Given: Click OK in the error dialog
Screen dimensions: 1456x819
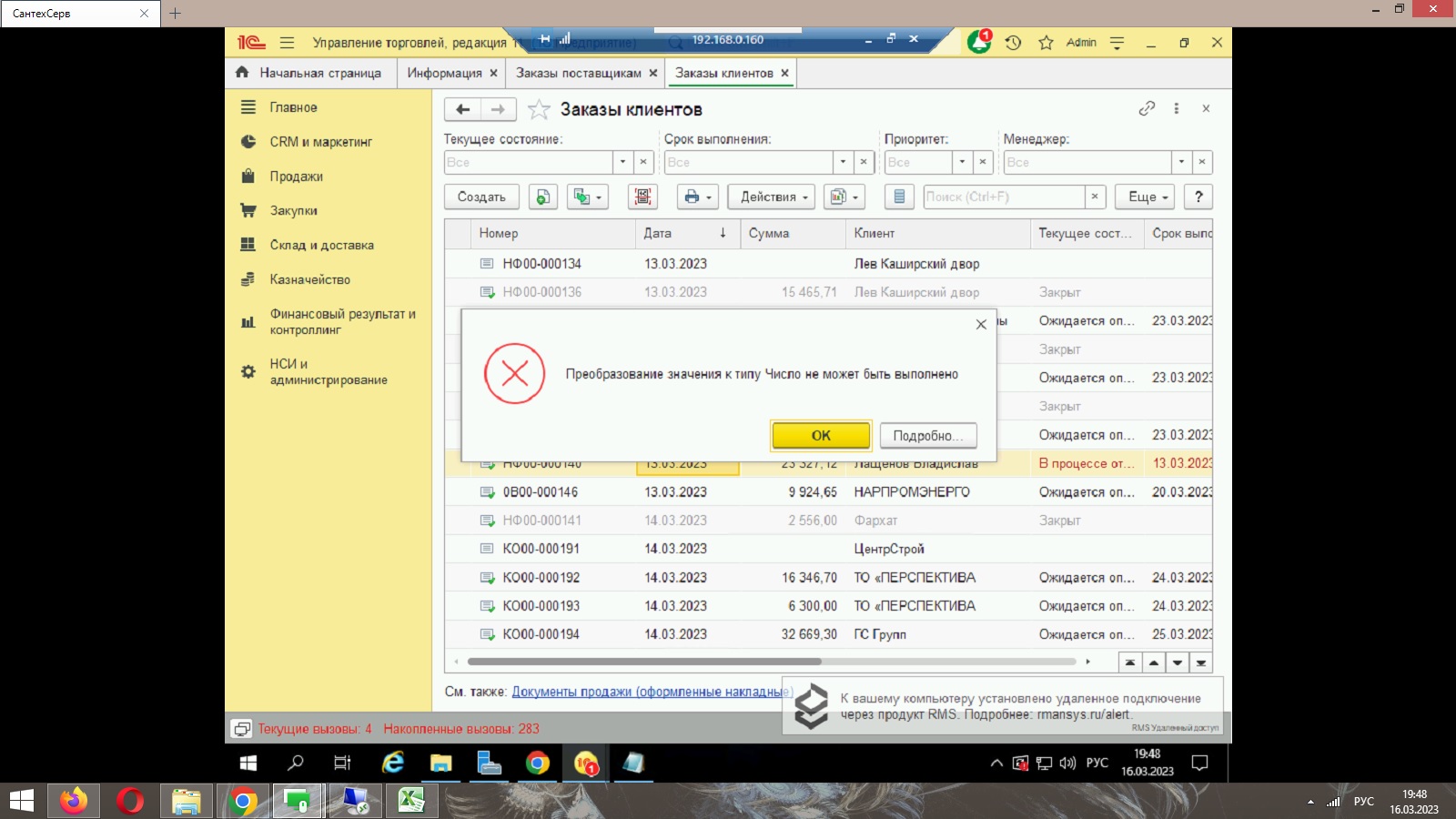Looking at the screenshot, I should tap(820, 436).
